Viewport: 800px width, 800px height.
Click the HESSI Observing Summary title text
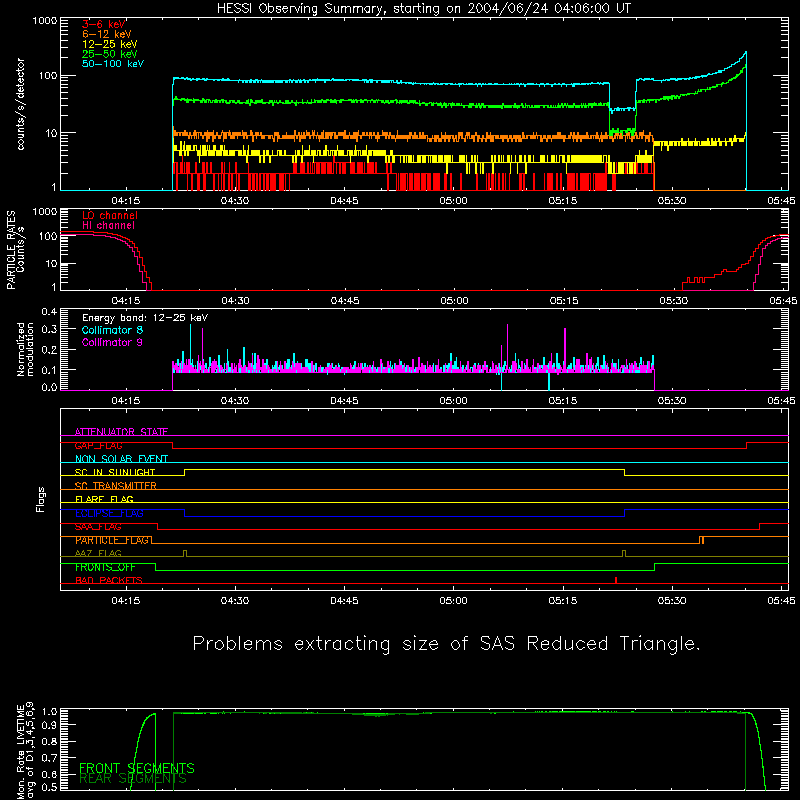423,9
